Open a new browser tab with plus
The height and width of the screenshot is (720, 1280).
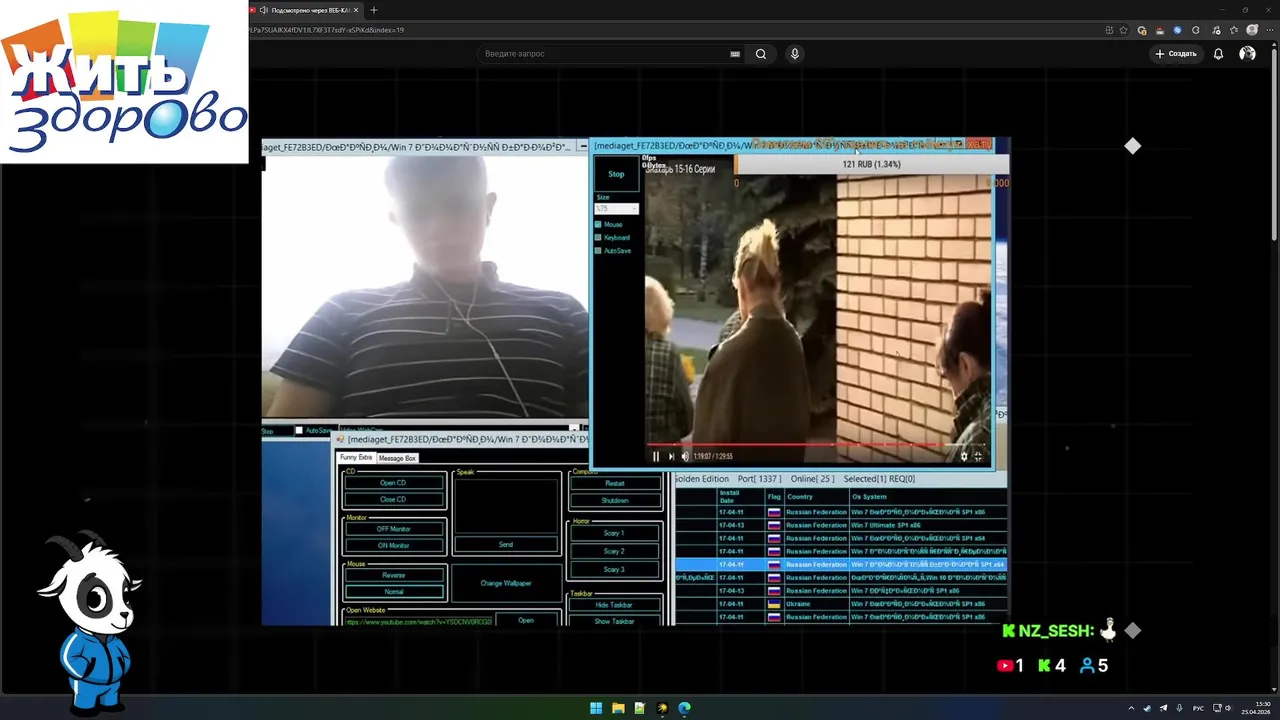click(x=374, y=10)
